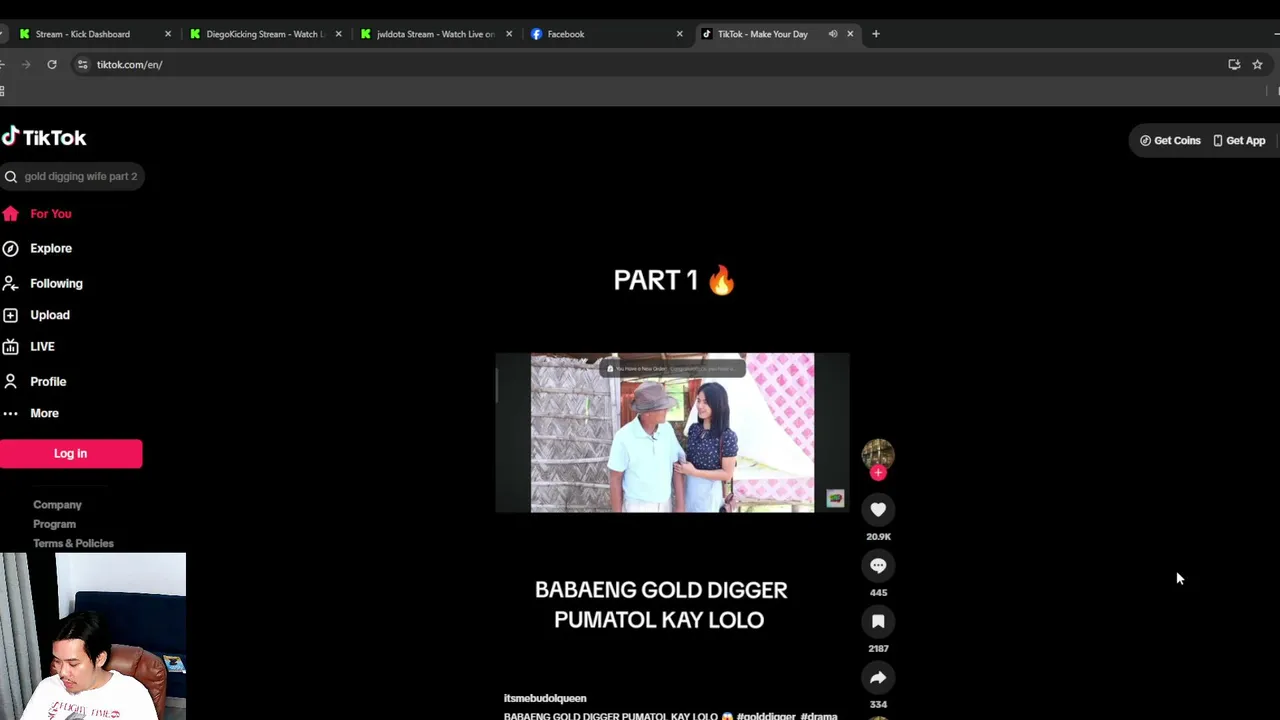Click the video player thumbnail

[672, 433]
